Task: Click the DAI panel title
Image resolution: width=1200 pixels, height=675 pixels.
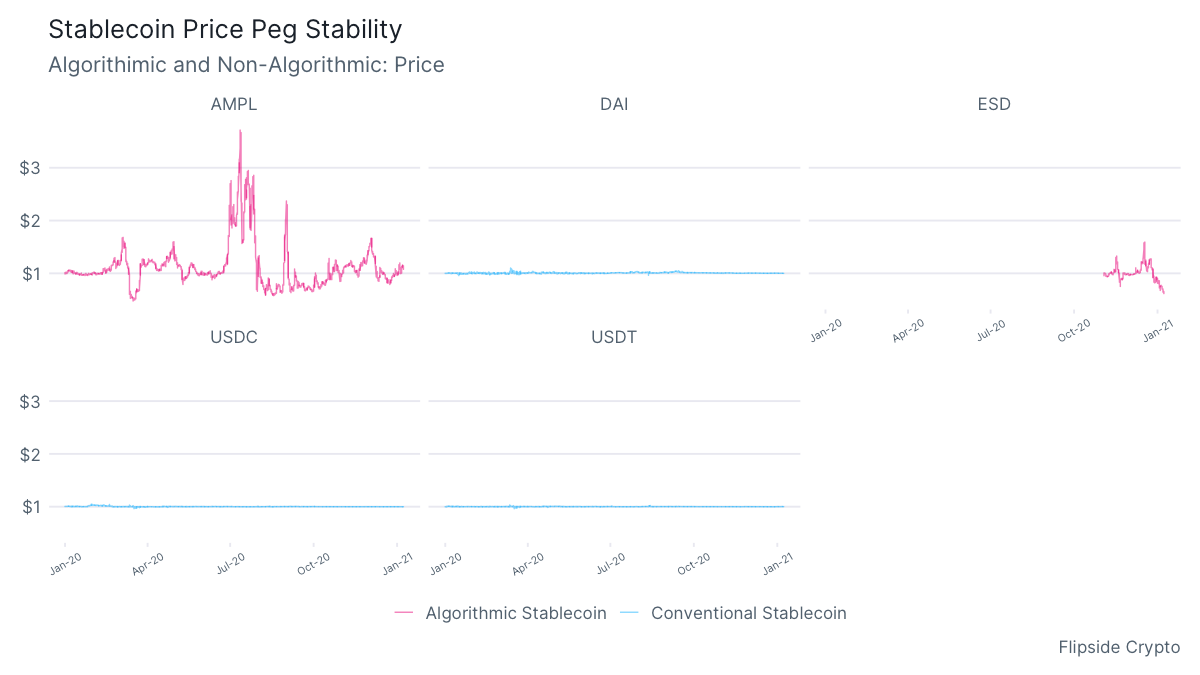Action: [614, 104]
